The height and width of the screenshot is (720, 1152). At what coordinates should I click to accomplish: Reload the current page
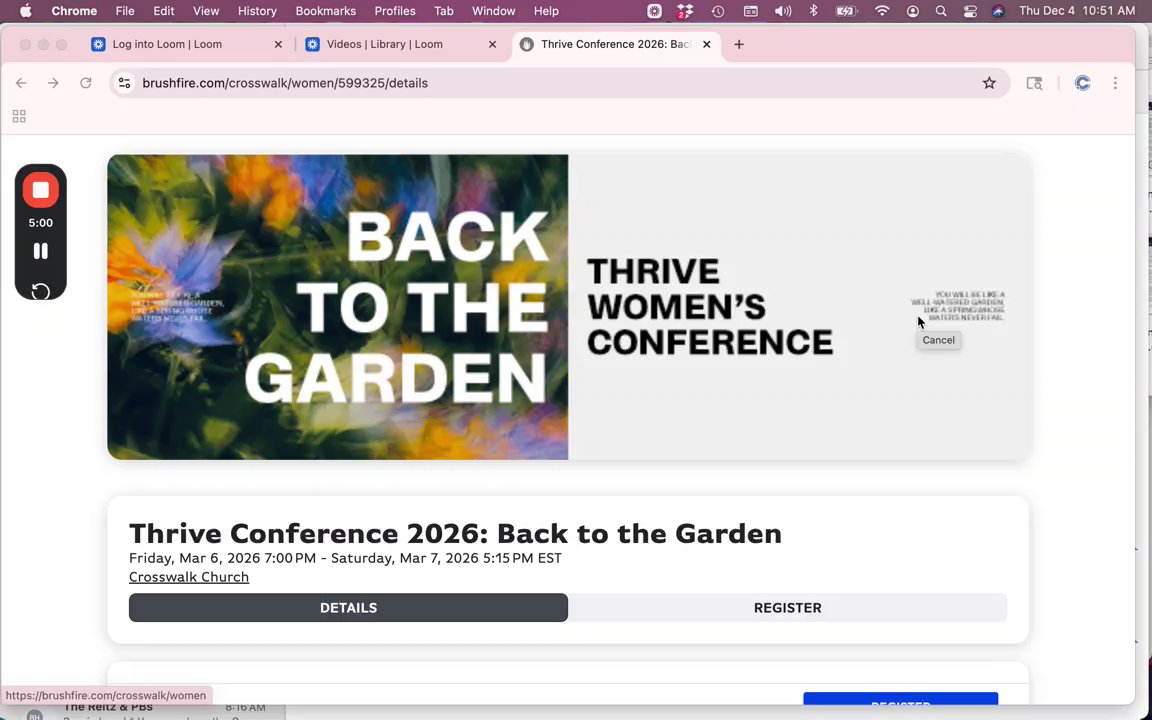coord(86,83)
